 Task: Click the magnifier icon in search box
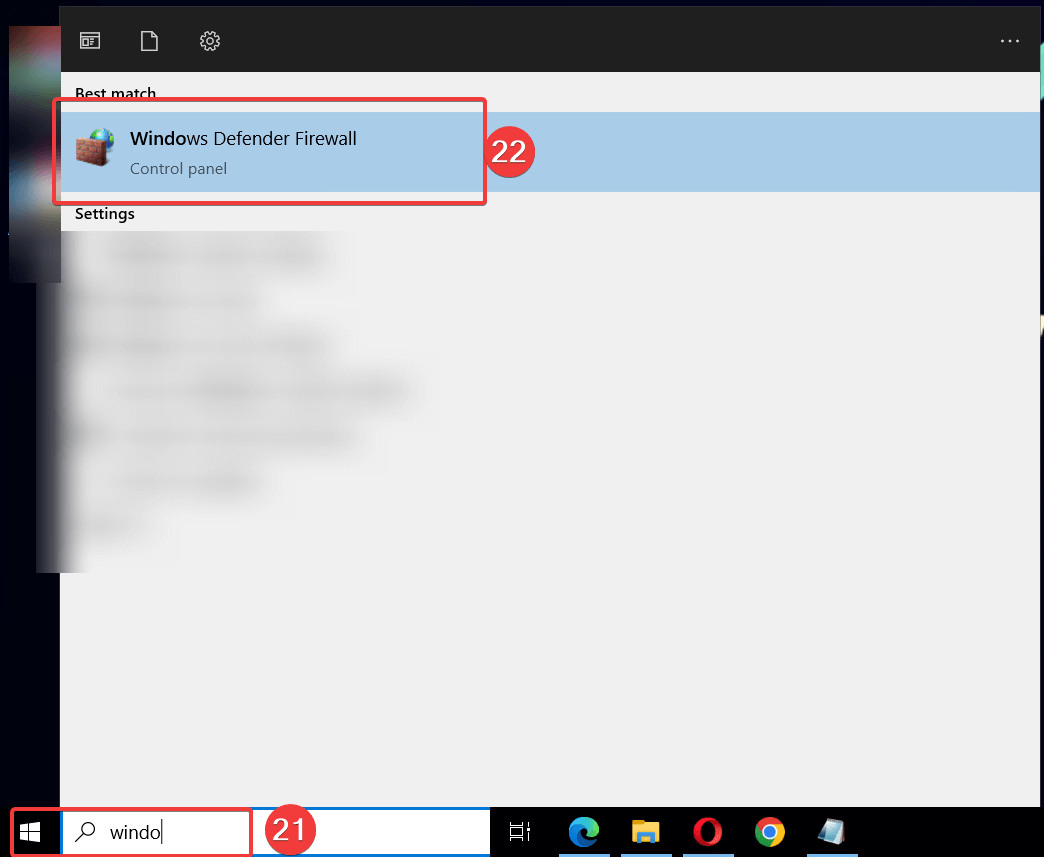pyautogui.click(x=85, y=832)
